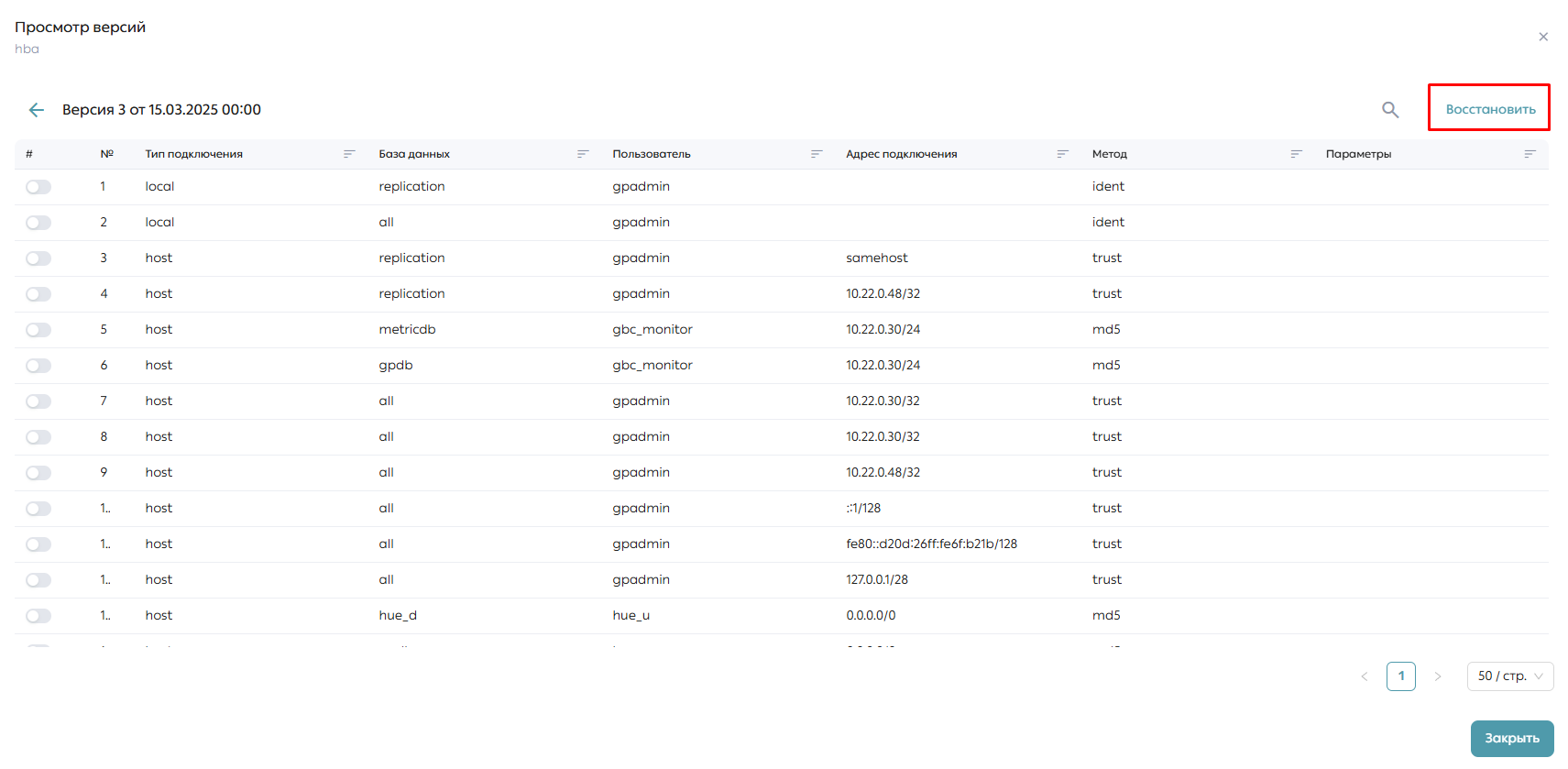Toggle the switch for row 1 local replication
Image resolution: width=1568 pixels, height=769 pixels.
point(38,187)
